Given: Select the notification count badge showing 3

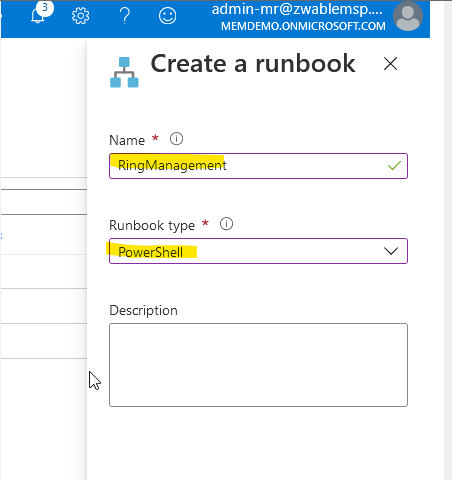Looking at the screenshot, I should (45, 7).
